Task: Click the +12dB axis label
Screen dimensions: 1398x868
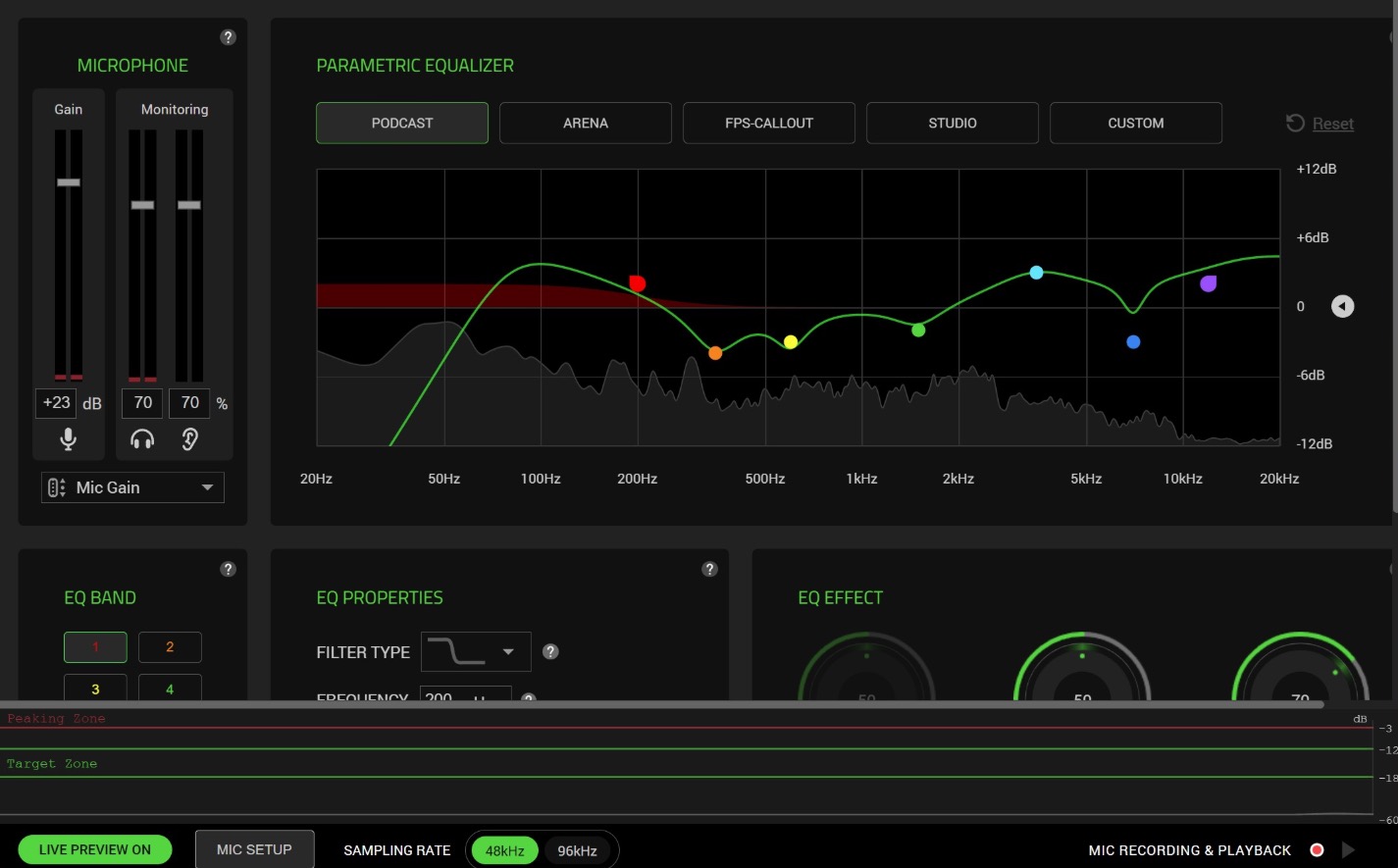Action: 1317,169
